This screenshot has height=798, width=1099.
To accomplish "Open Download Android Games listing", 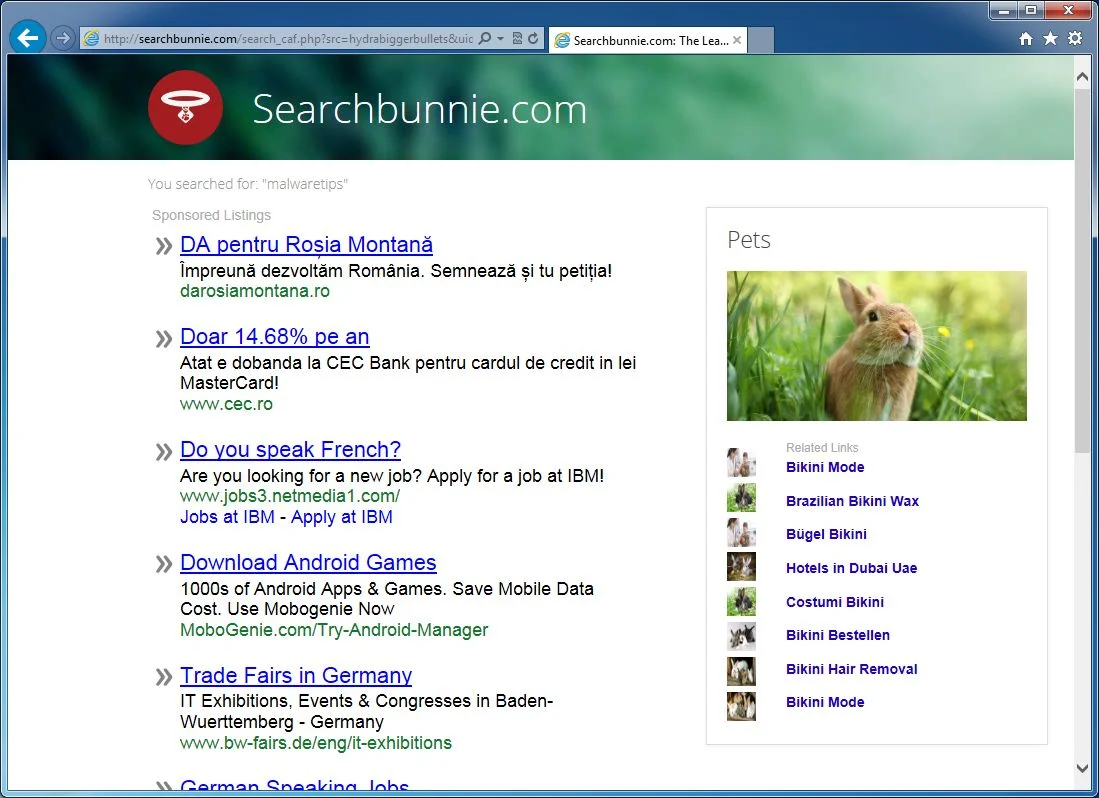I will (308, 562).
